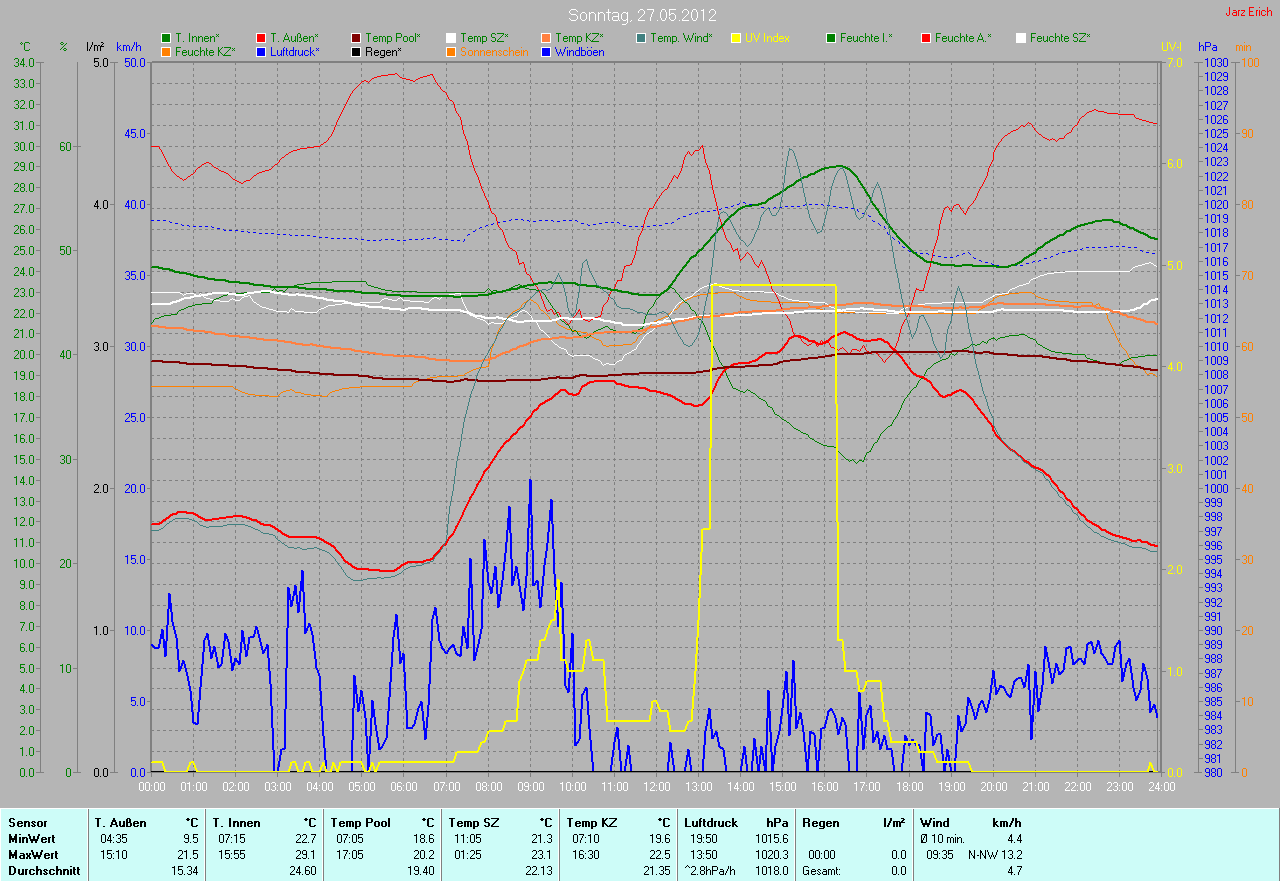Click the "Temp. Wind*" legend label

click(x=681, y=38)
